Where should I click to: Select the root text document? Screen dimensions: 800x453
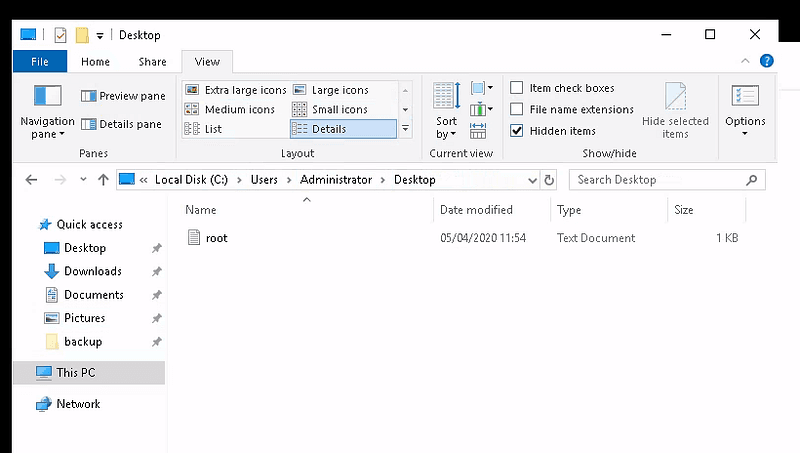216,238
